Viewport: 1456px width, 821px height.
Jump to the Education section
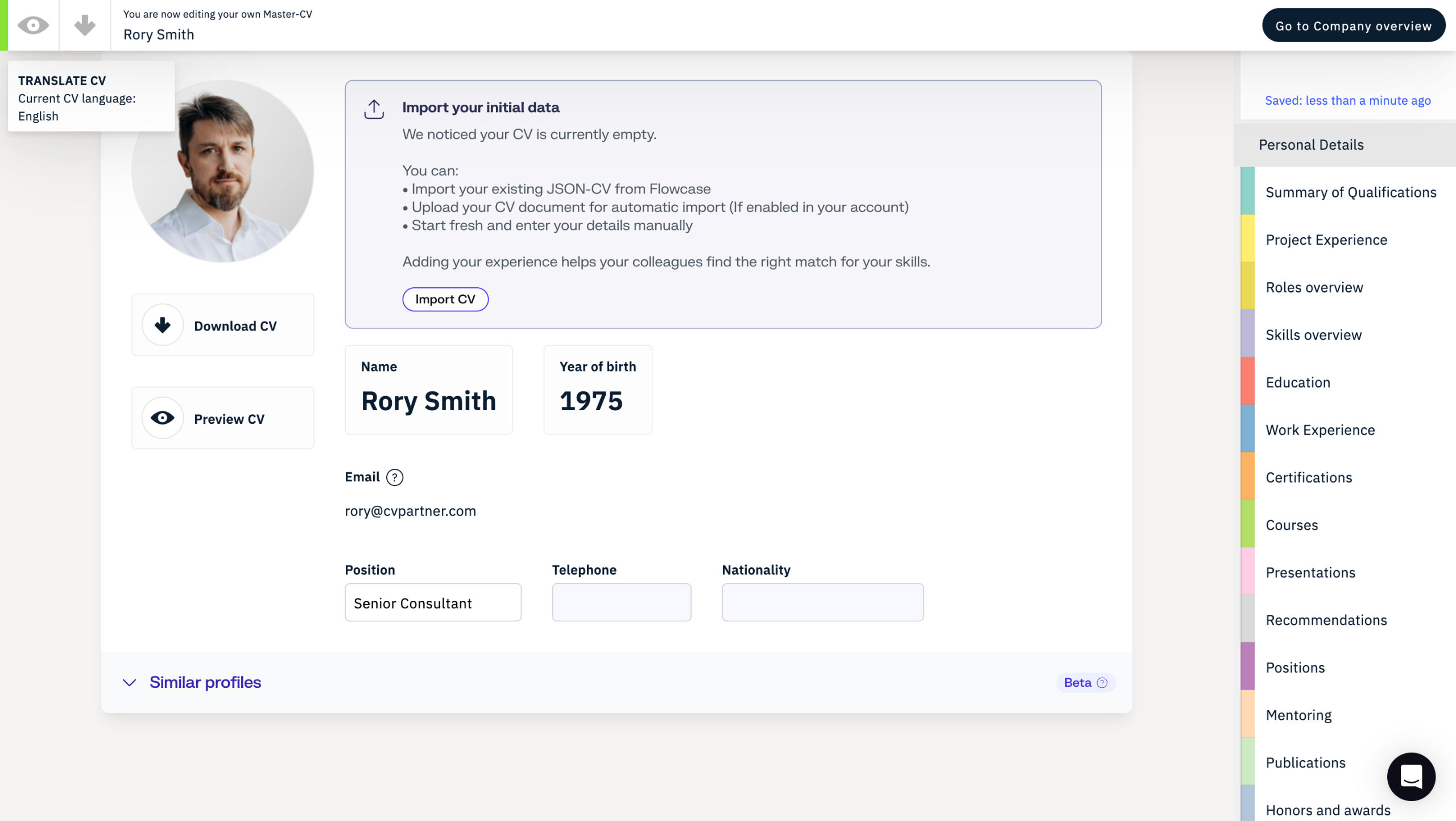(x=1298, y=382)
